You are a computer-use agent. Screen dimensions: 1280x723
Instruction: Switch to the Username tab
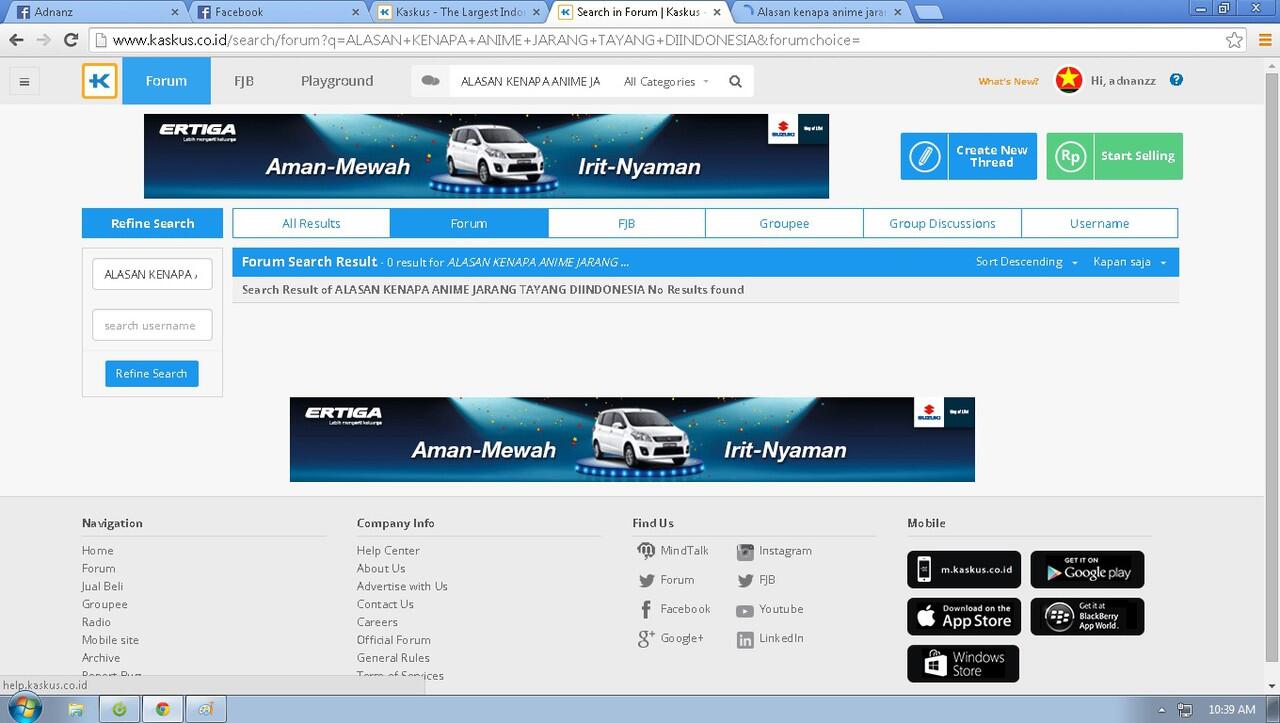point(1099,223)
